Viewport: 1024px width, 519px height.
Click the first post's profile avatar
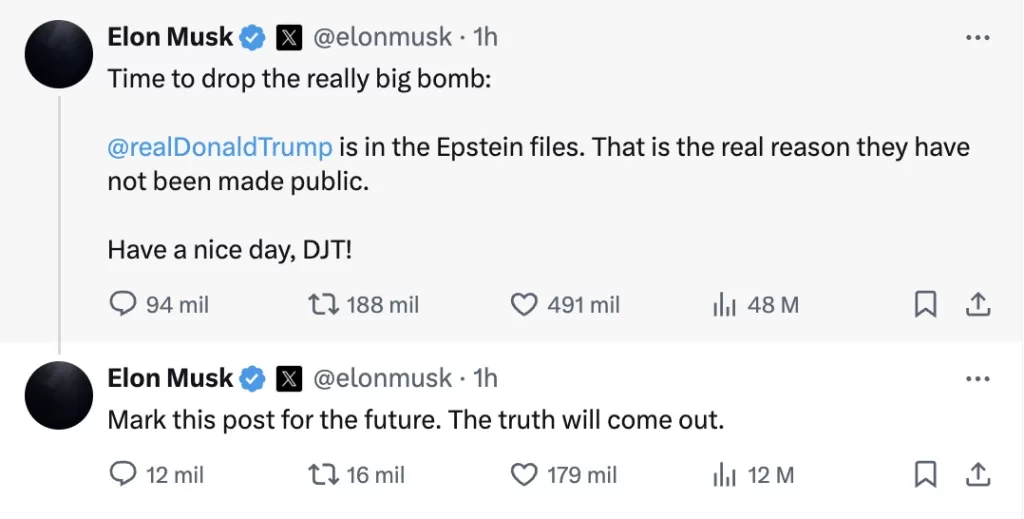click(59, 54)
